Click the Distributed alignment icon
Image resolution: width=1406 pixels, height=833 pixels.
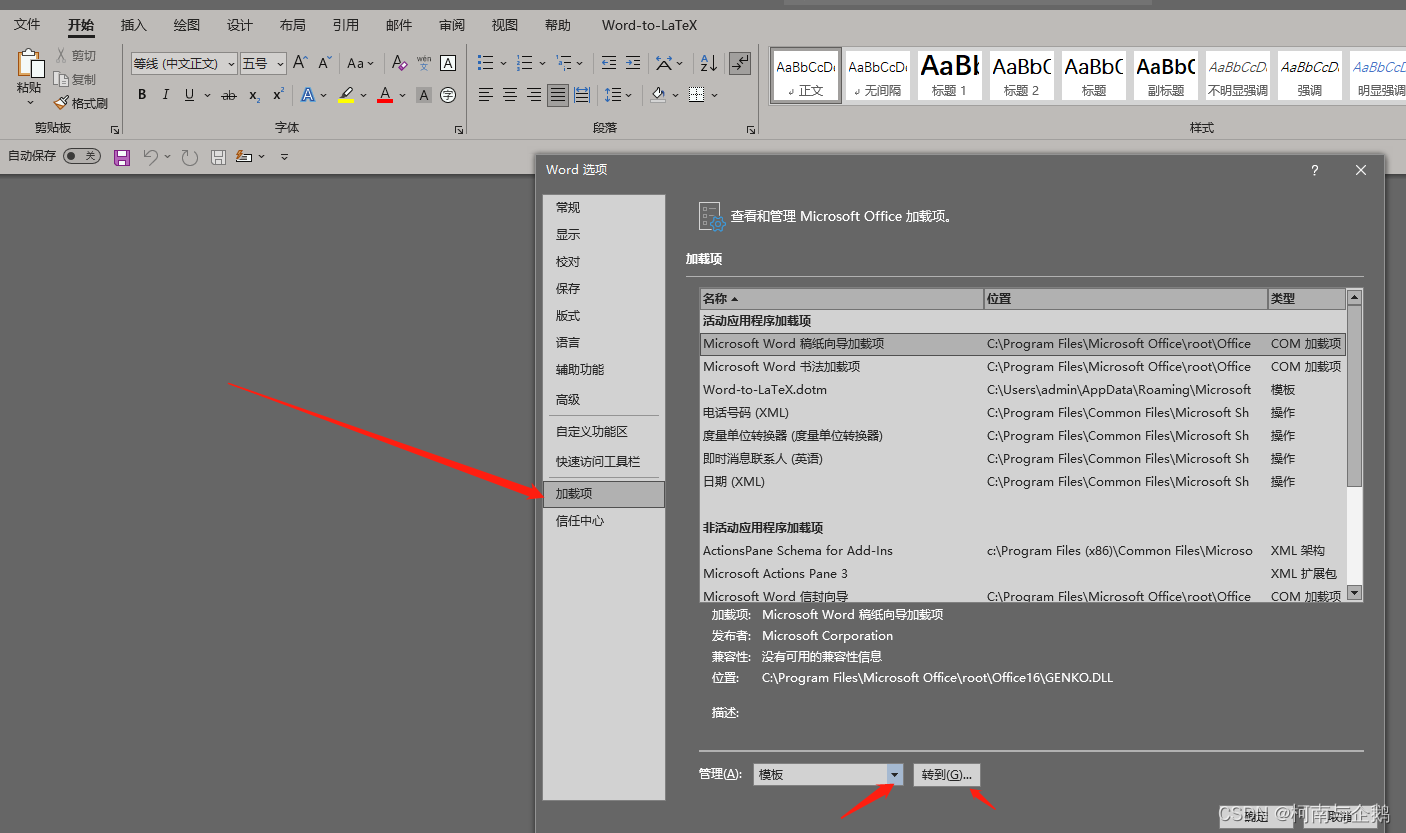[582, 95]
